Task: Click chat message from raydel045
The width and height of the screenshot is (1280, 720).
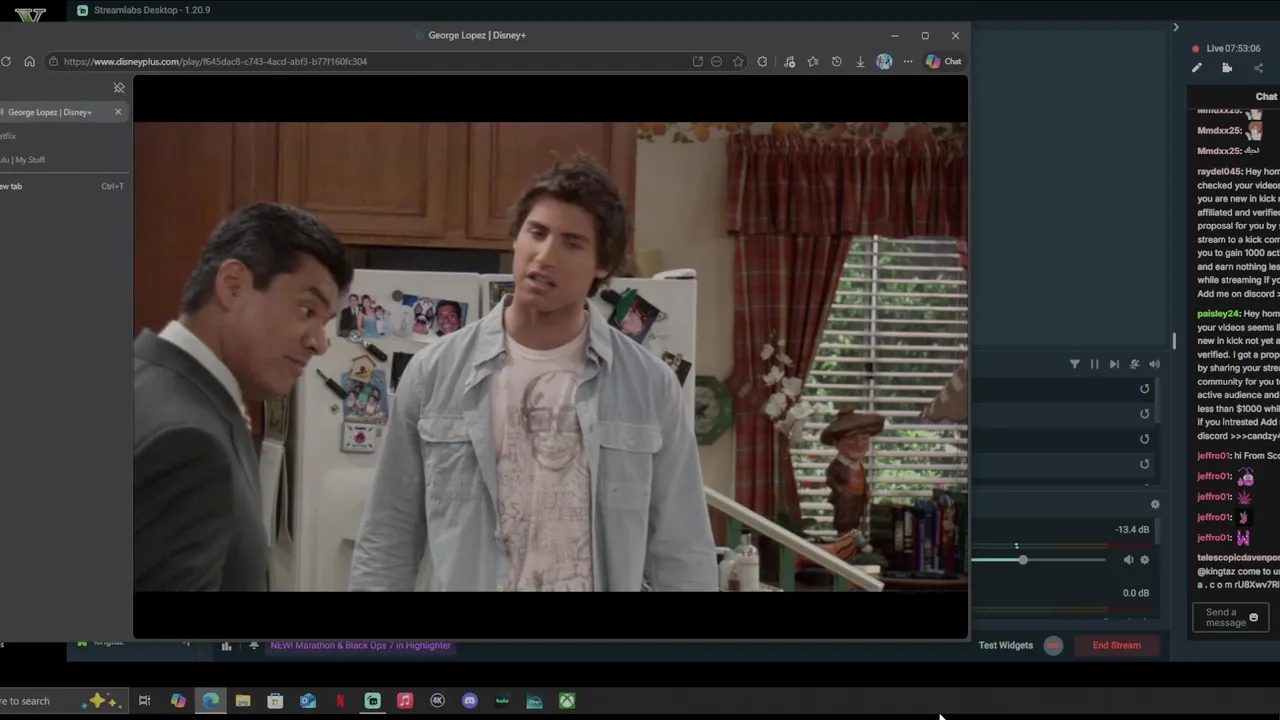Action: (x=1238, y=233)
